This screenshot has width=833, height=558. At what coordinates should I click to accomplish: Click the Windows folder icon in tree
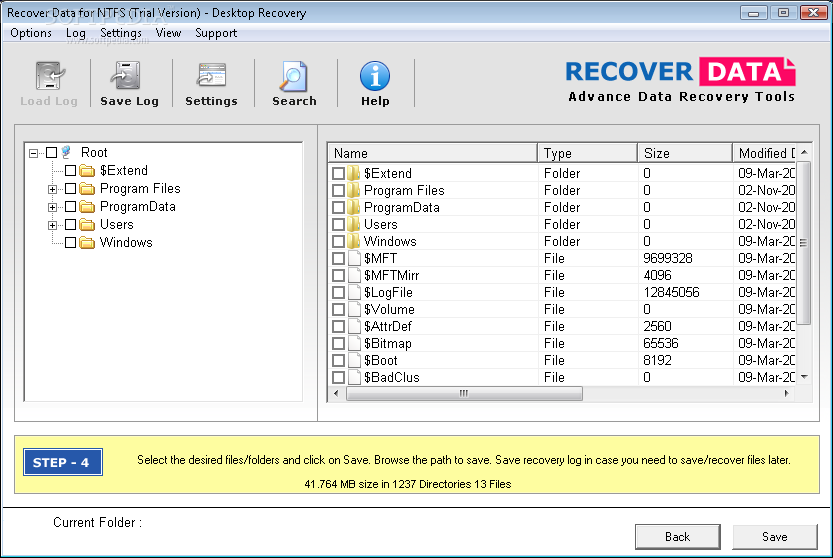coord(87,243)
